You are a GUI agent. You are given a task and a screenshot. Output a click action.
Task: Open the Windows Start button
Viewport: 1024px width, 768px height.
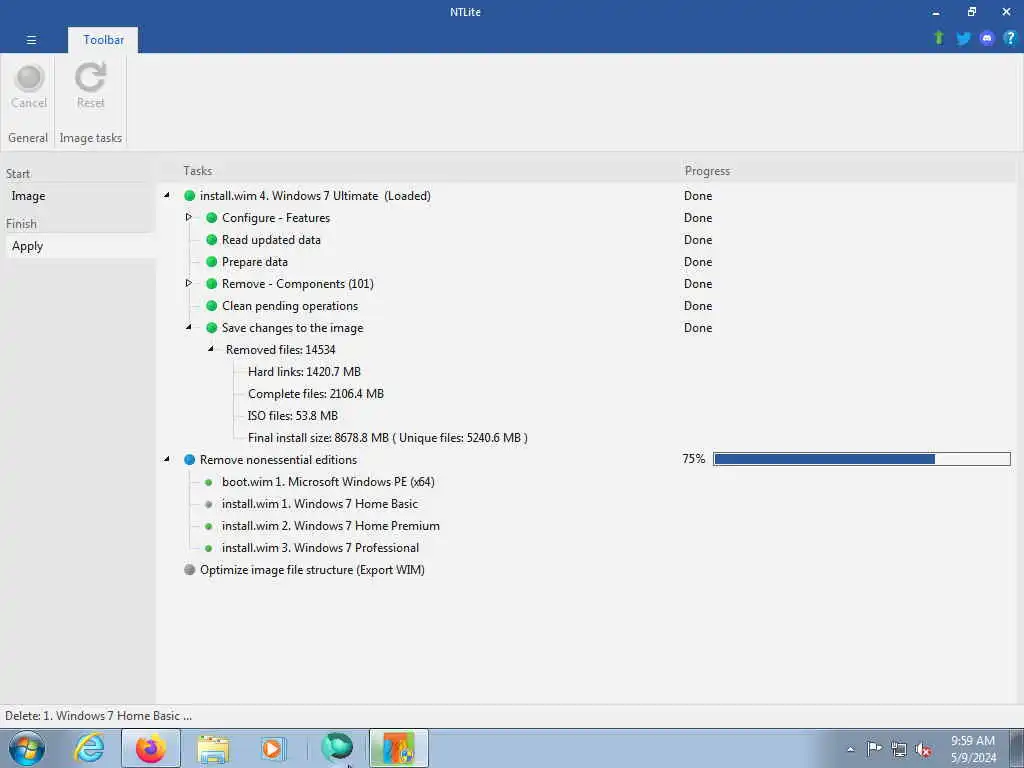pyautogui.click(x=27, y=748)
